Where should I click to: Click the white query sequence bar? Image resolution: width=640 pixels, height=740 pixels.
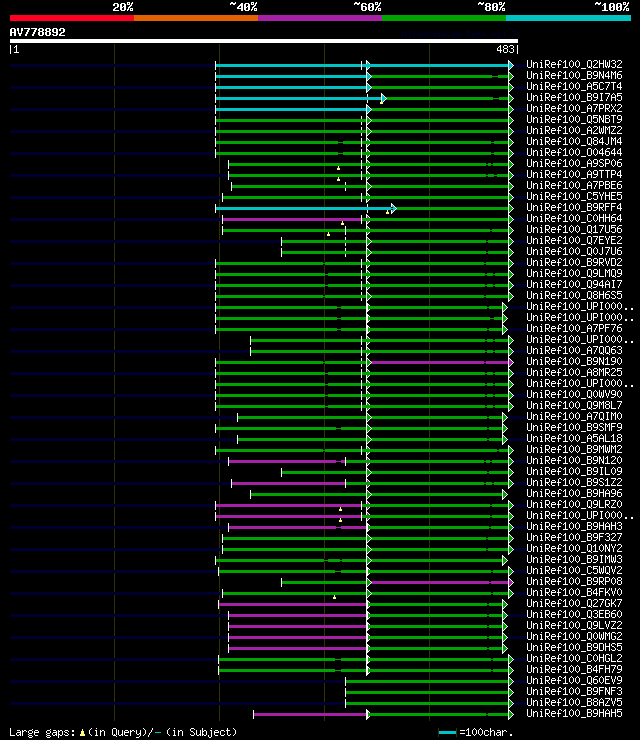tap(264, 41)
